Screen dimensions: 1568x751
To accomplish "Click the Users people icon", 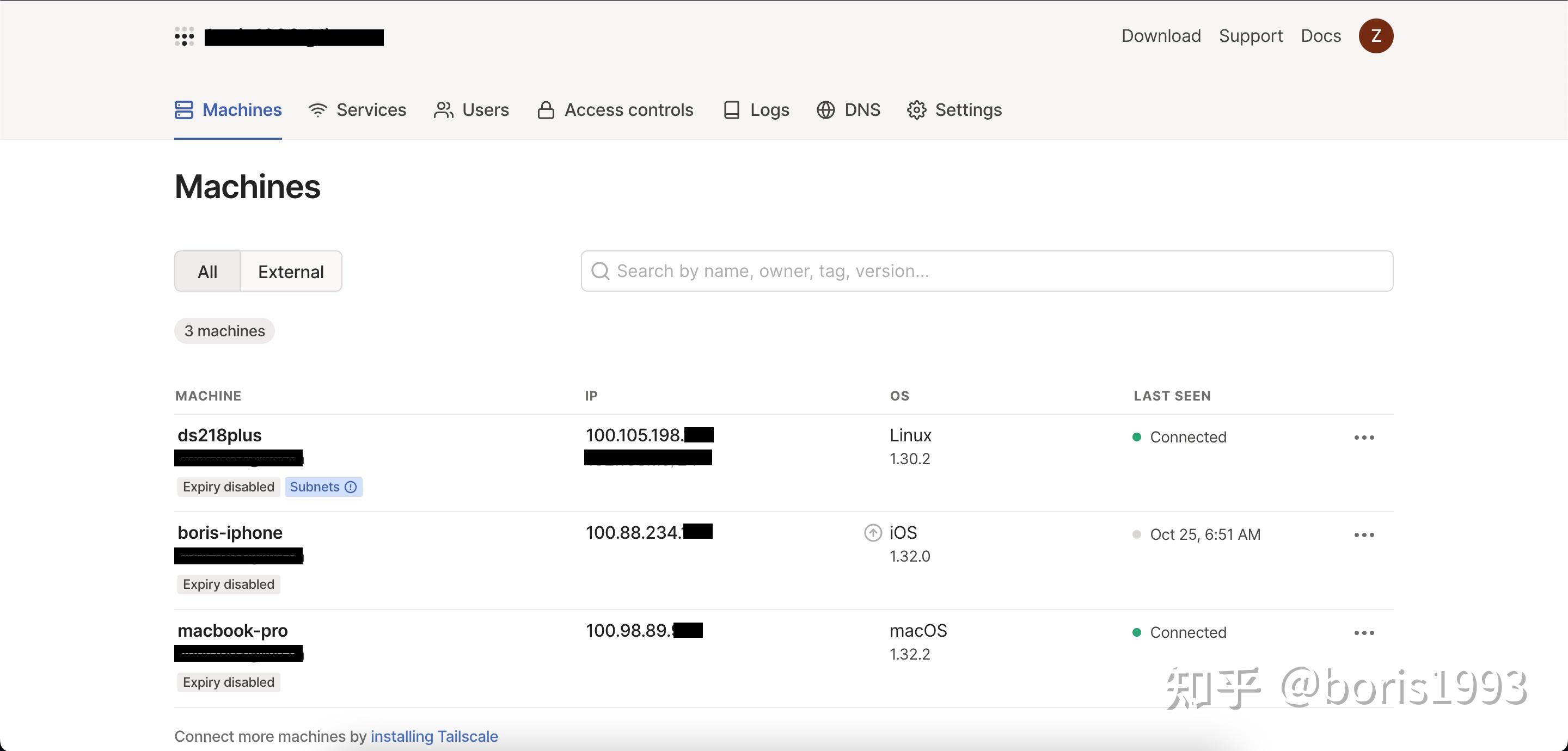I will (x=444, y=110).
